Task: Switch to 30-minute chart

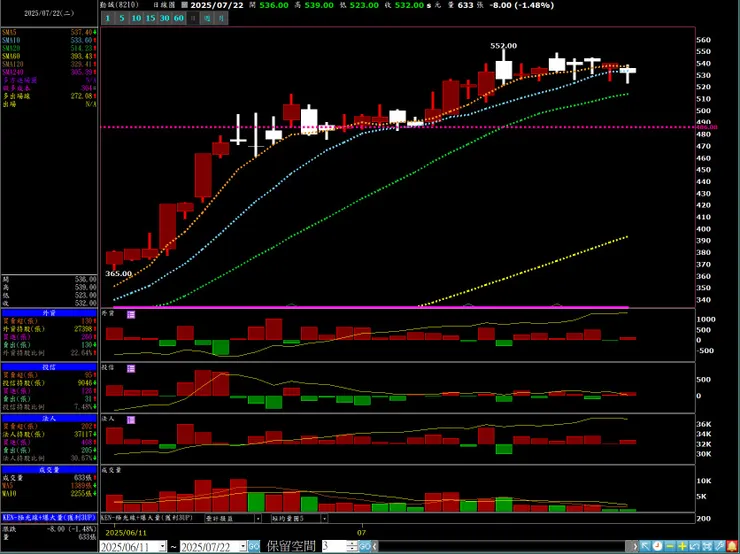Action: tap(164, 18)
